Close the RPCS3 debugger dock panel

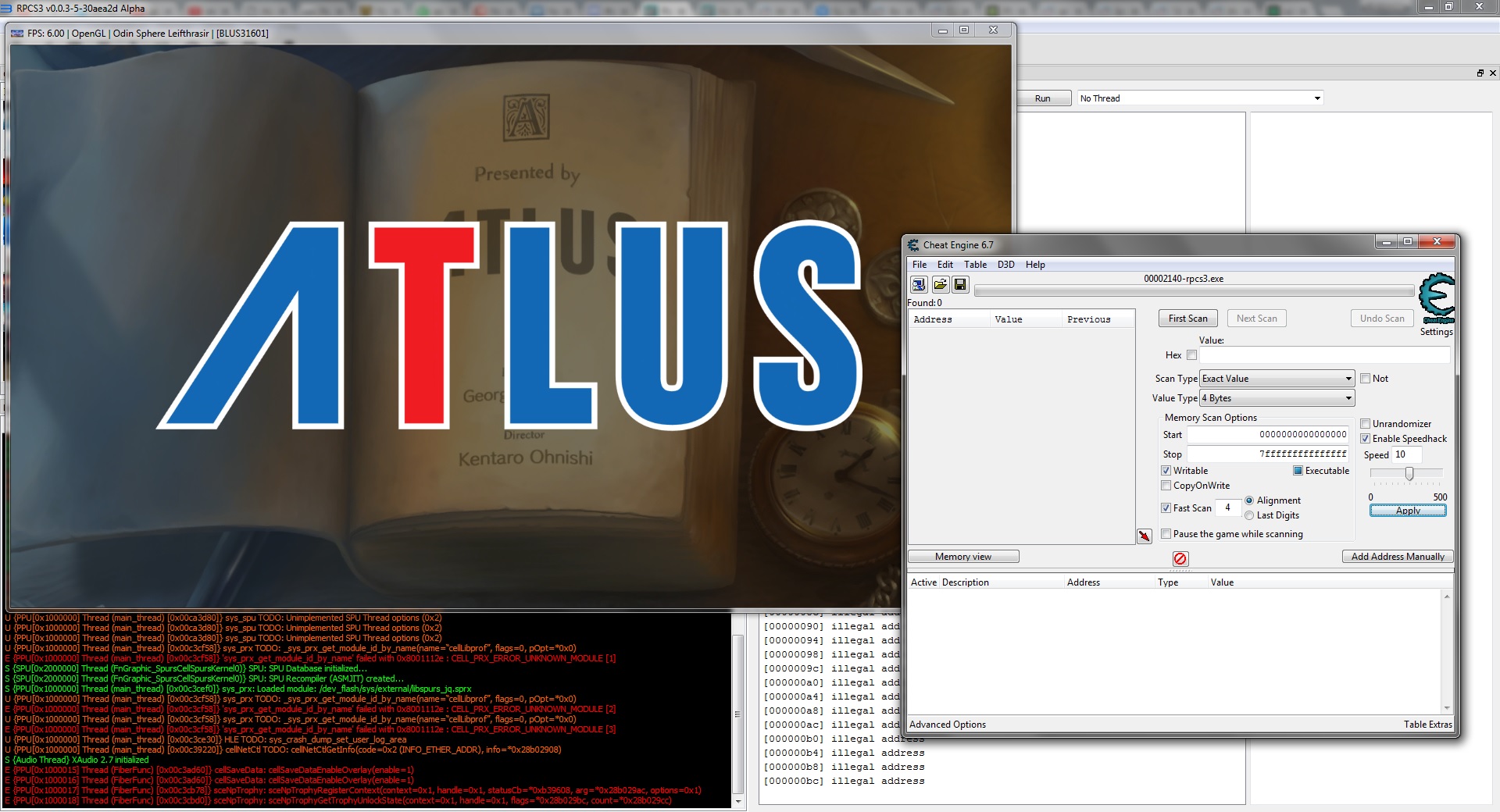(1492, 73)
